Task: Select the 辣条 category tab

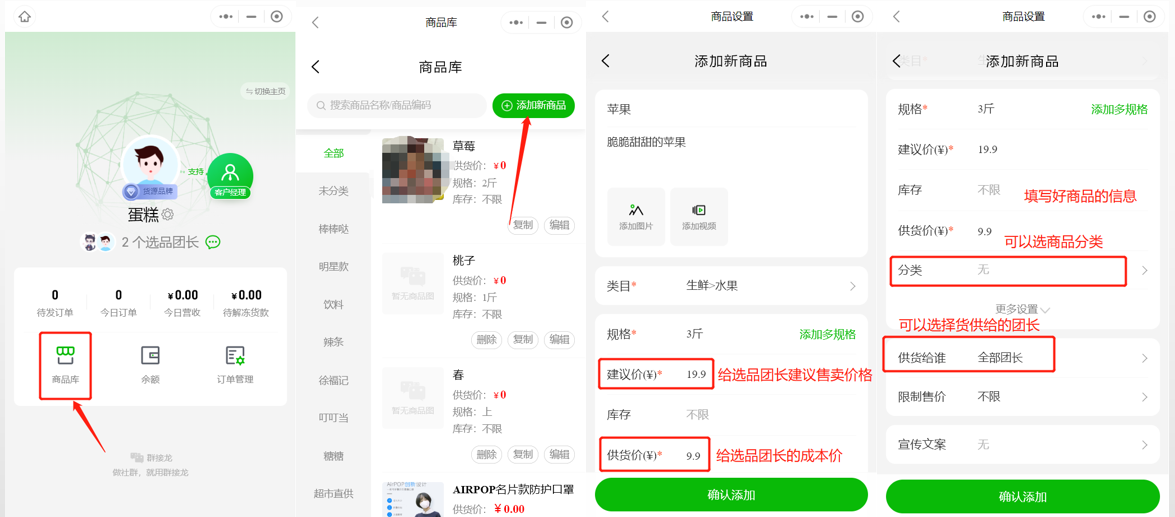Action: 333,342
